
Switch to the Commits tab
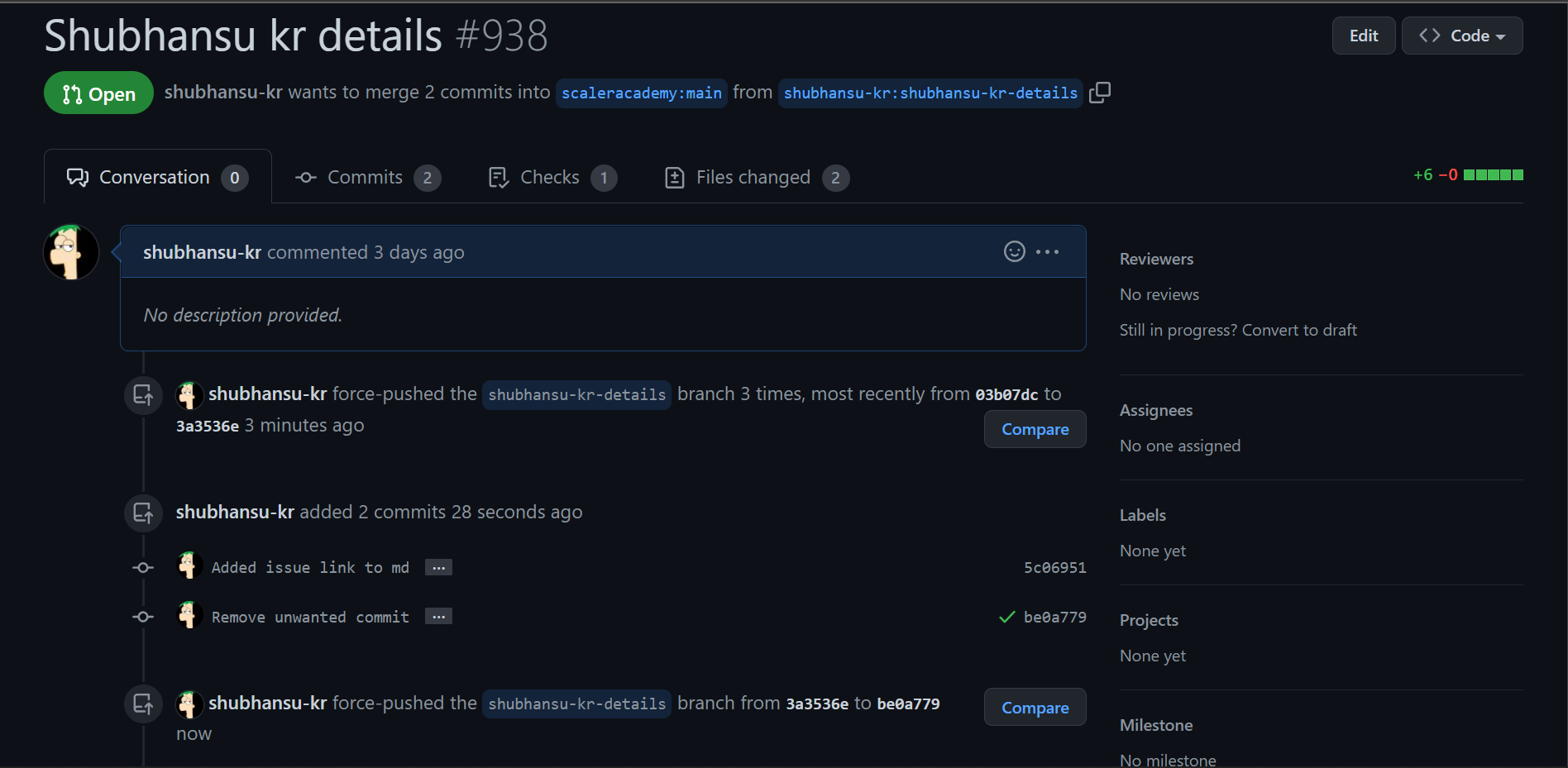pyautogui.click(x=365, y=177)
